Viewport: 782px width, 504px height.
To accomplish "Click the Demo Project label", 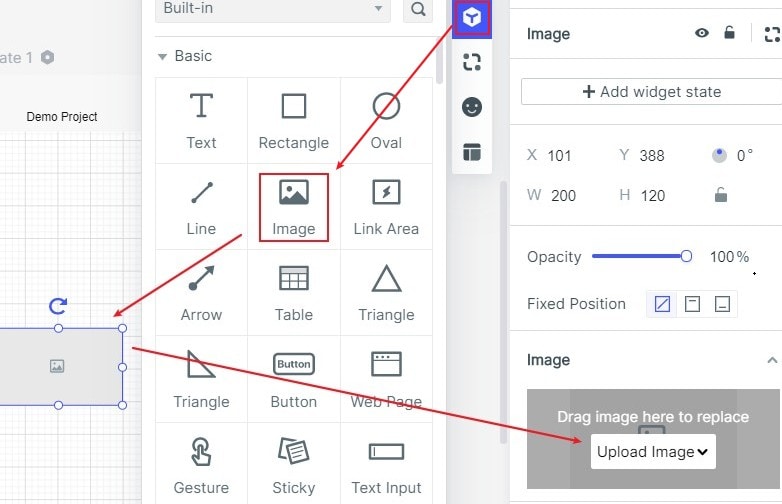I will point(62,117).
